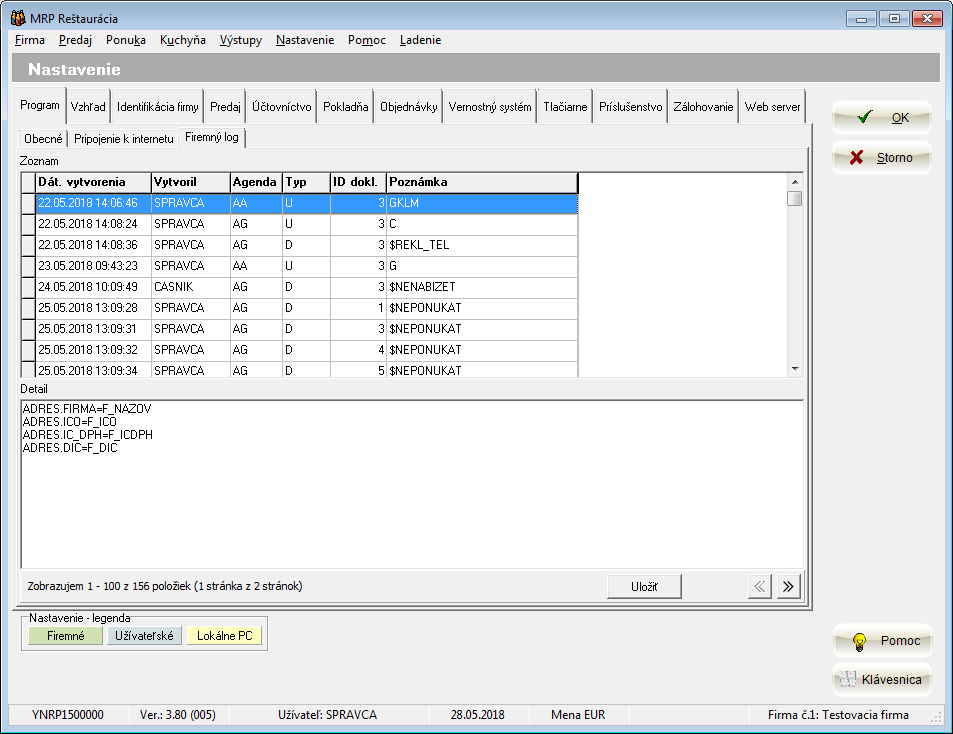This screenshot has width=953, height=734.
Task: Click the green checkmark OK button
Action: tap(881, 117)
